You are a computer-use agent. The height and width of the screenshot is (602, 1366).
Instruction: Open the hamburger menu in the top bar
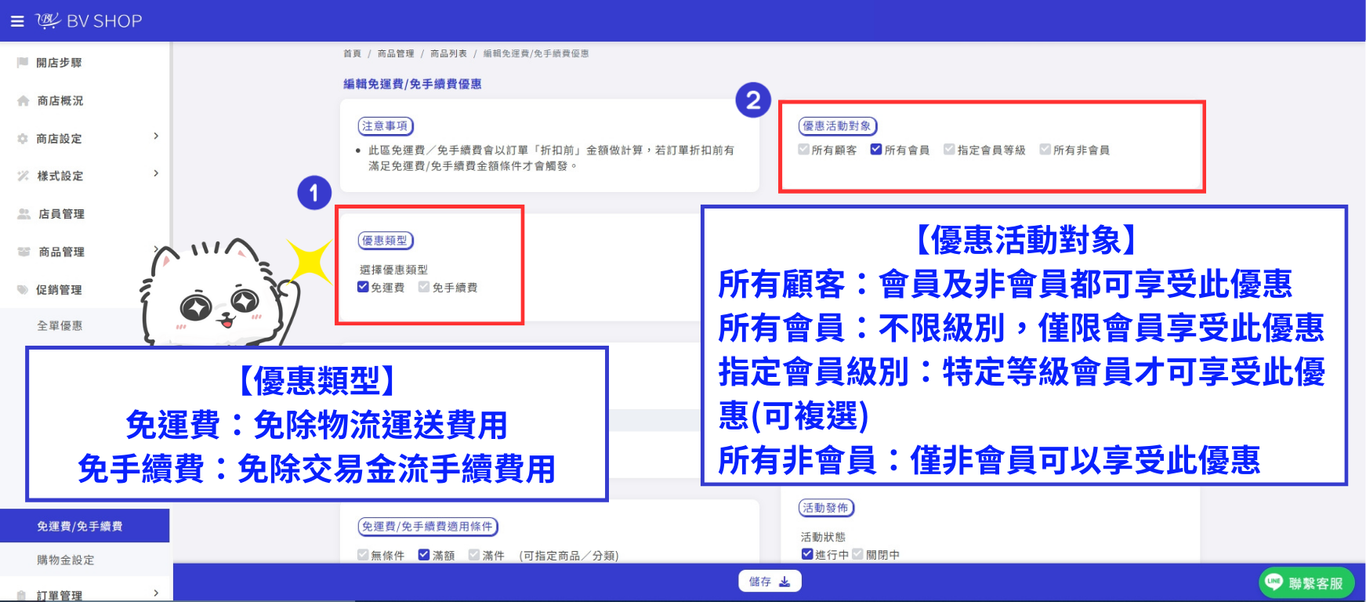pyautogui.click(x=17, y=21)
